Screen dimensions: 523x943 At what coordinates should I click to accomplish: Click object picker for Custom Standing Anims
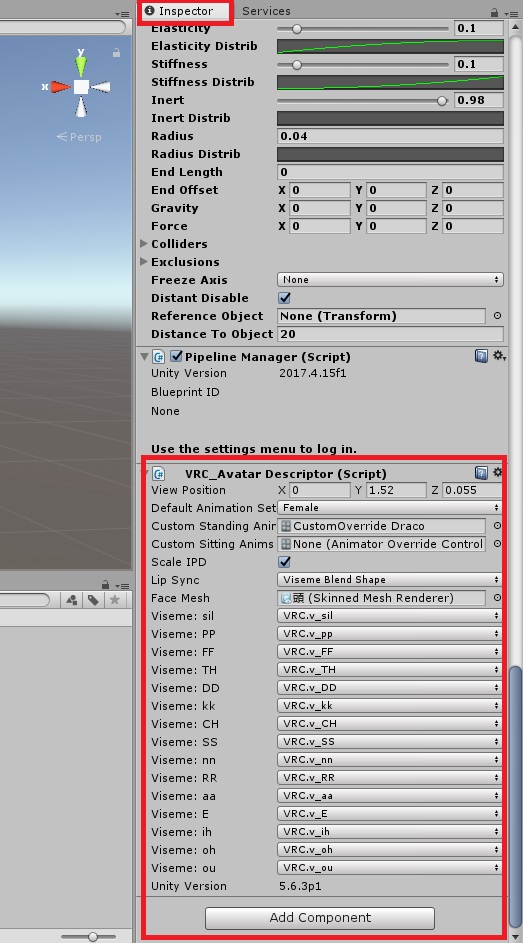[497, 526]
